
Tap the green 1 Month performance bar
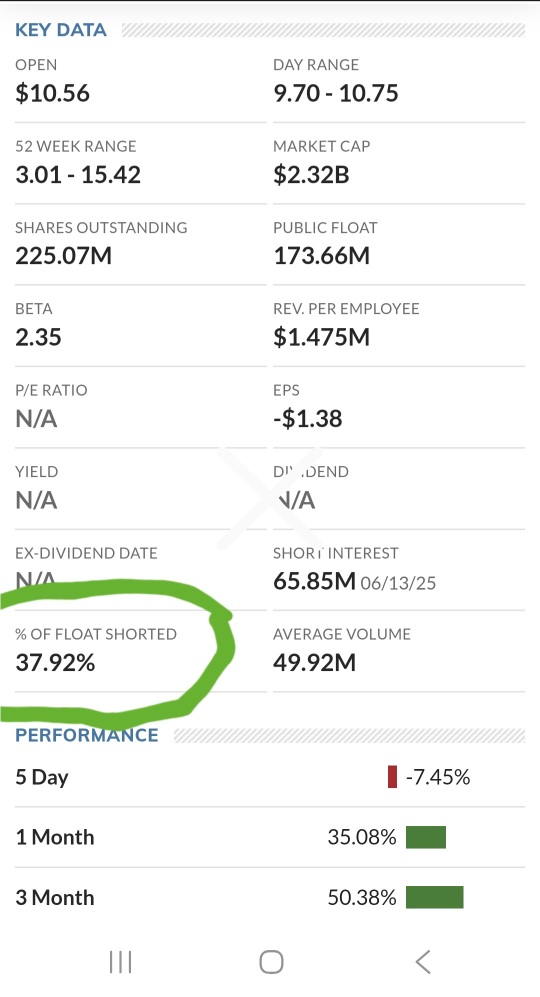click(426, 837)
